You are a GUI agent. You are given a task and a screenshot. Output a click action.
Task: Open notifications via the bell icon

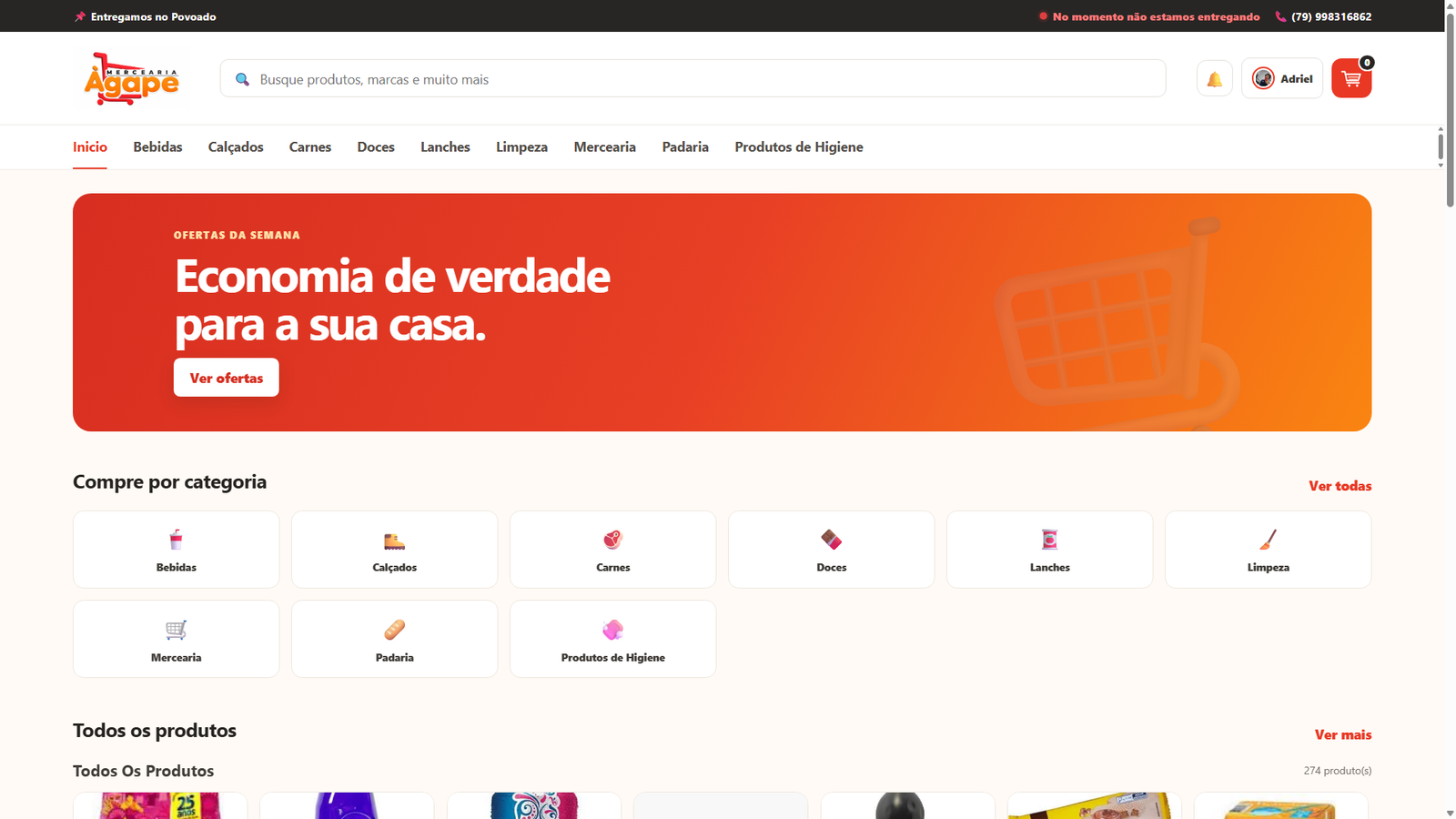(1214, 79)
